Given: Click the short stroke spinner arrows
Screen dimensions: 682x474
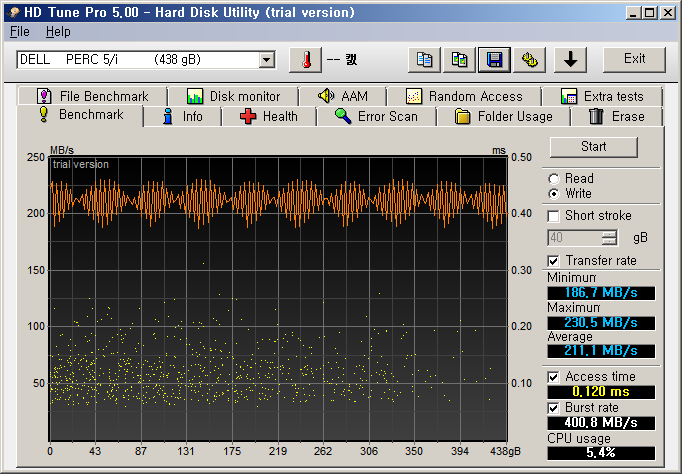Looking at the screenshot, I should click(x=609, y=237).
